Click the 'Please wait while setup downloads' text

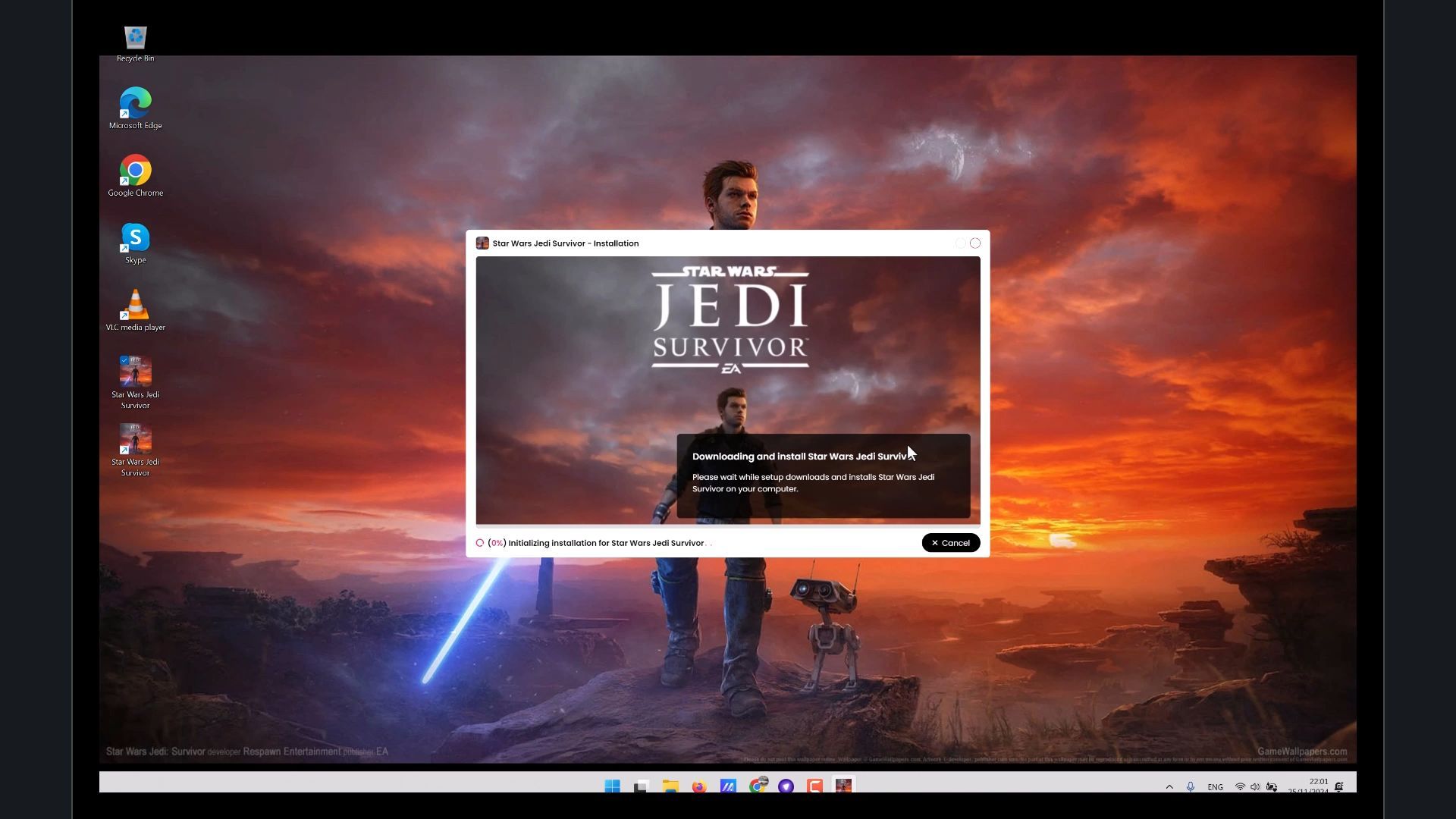(x=813, y=483)
